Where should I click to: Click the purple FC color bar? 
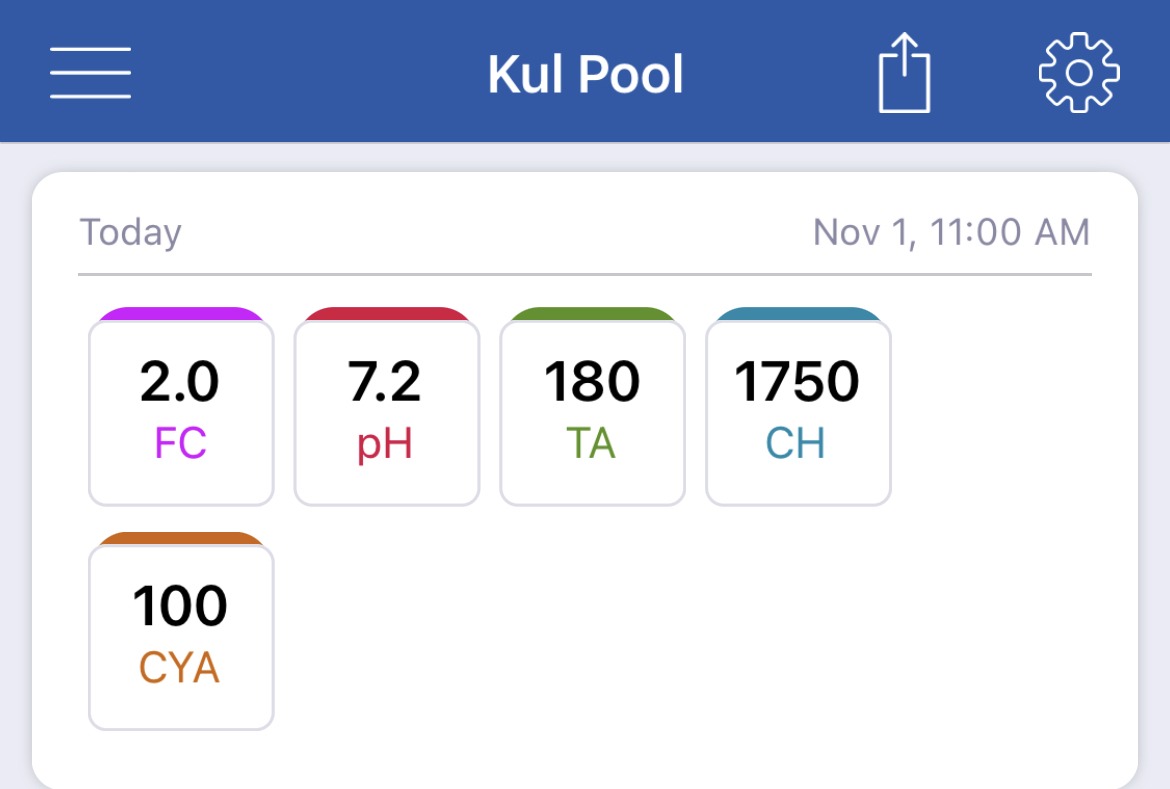pos(181,314)
